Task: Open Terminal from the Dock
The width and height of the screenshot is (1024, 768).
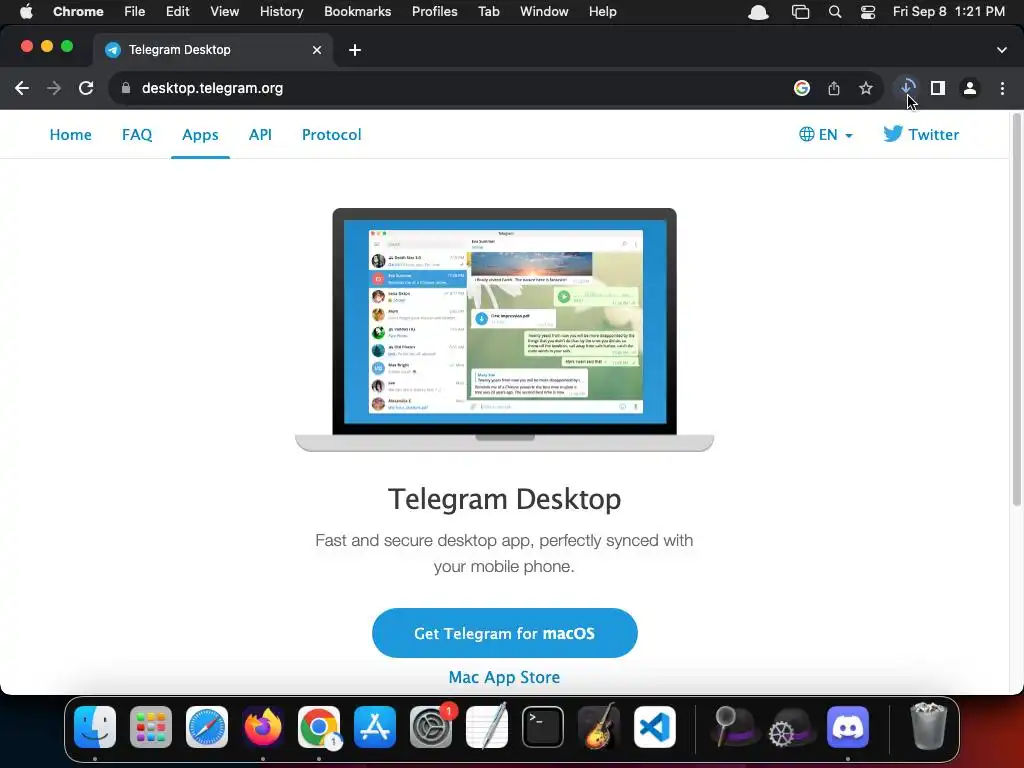Action: pos(543,727)
